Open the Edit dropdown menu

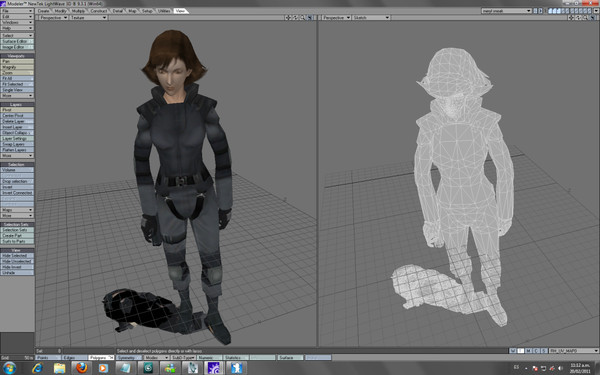pyautogui.click(x=17, y=17)
